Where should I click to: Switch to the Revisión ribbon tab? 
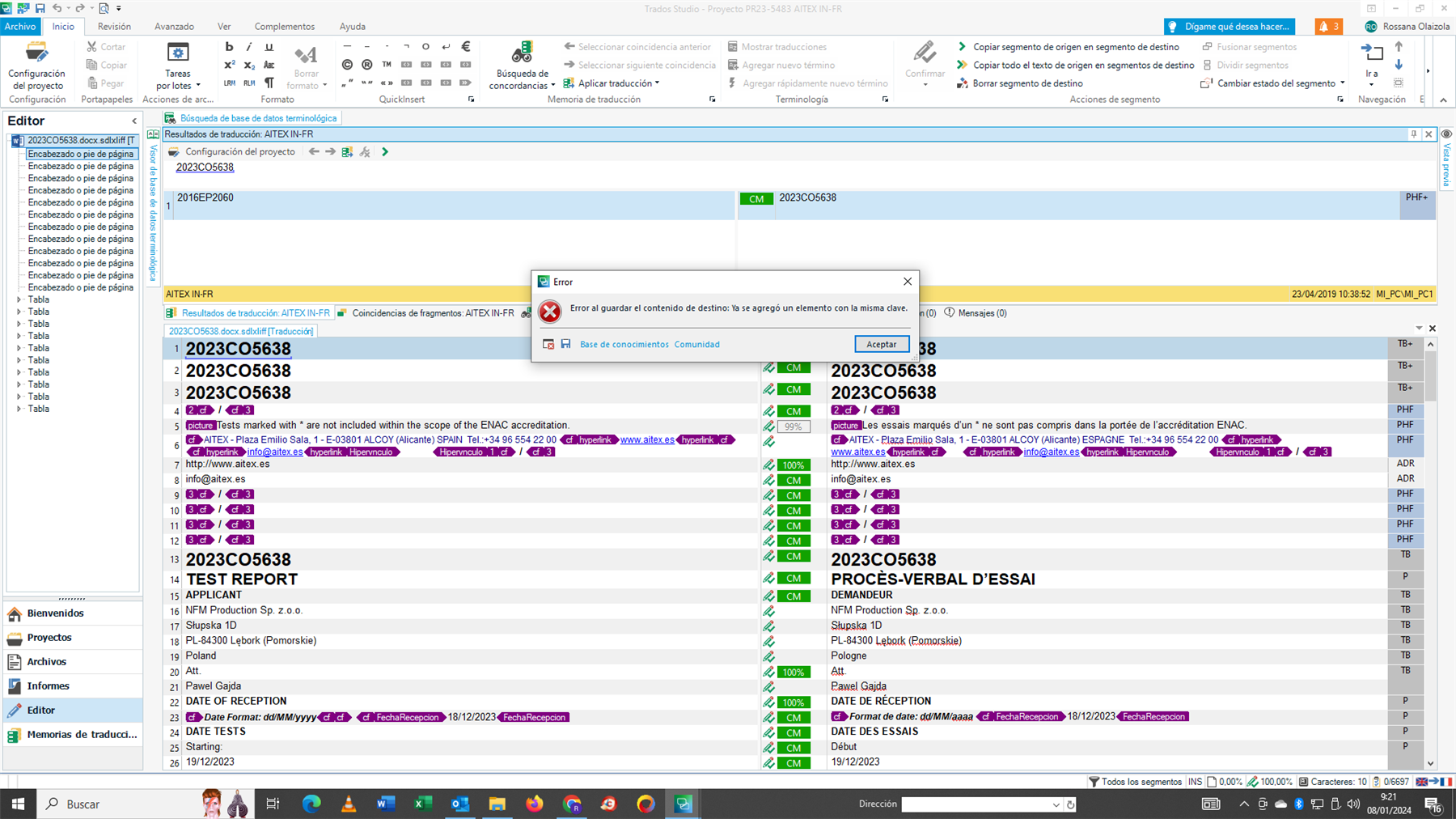pyautogui.click(x=114, y=26)
